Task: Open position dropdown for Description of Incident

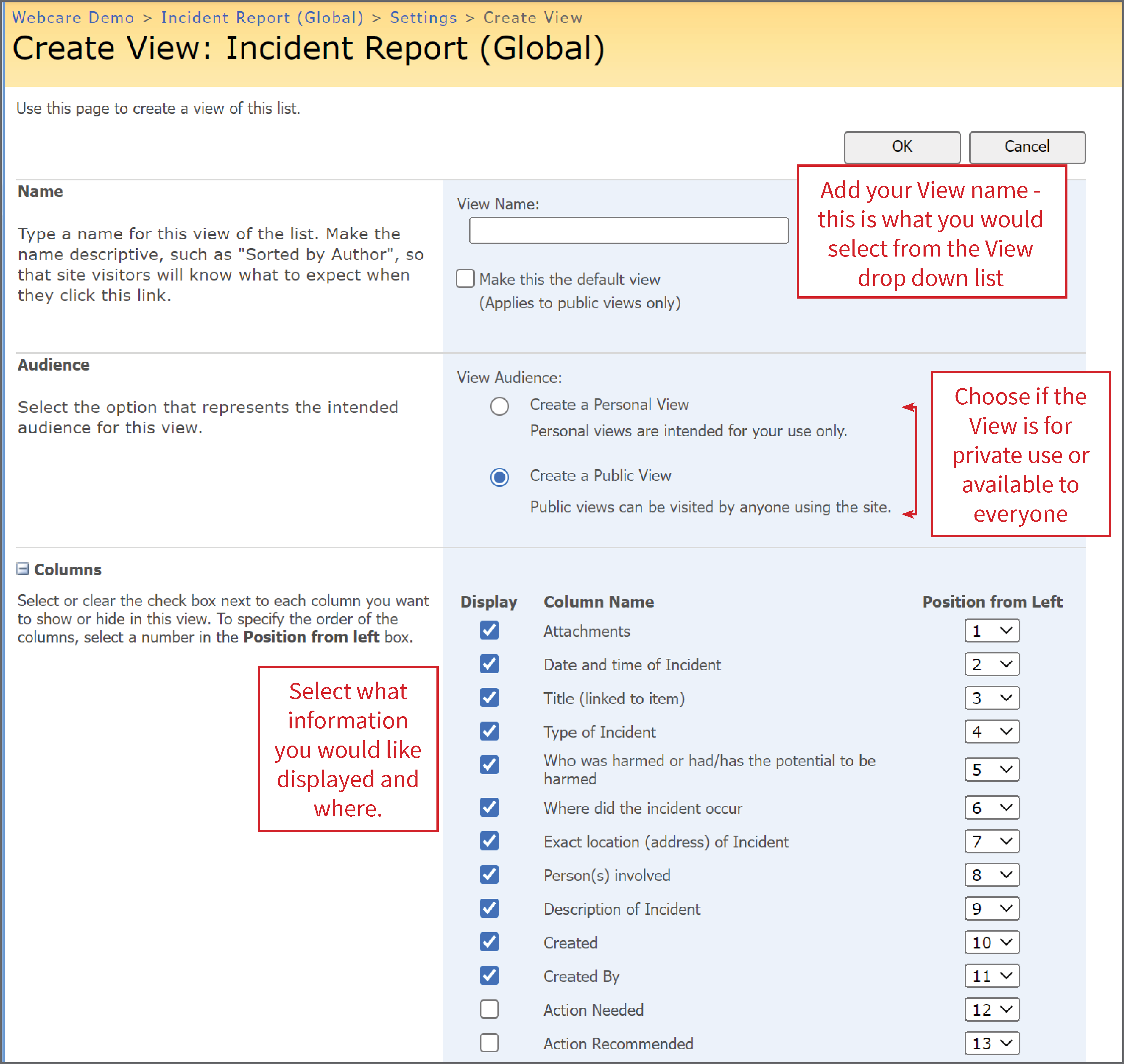Action: 992,908
